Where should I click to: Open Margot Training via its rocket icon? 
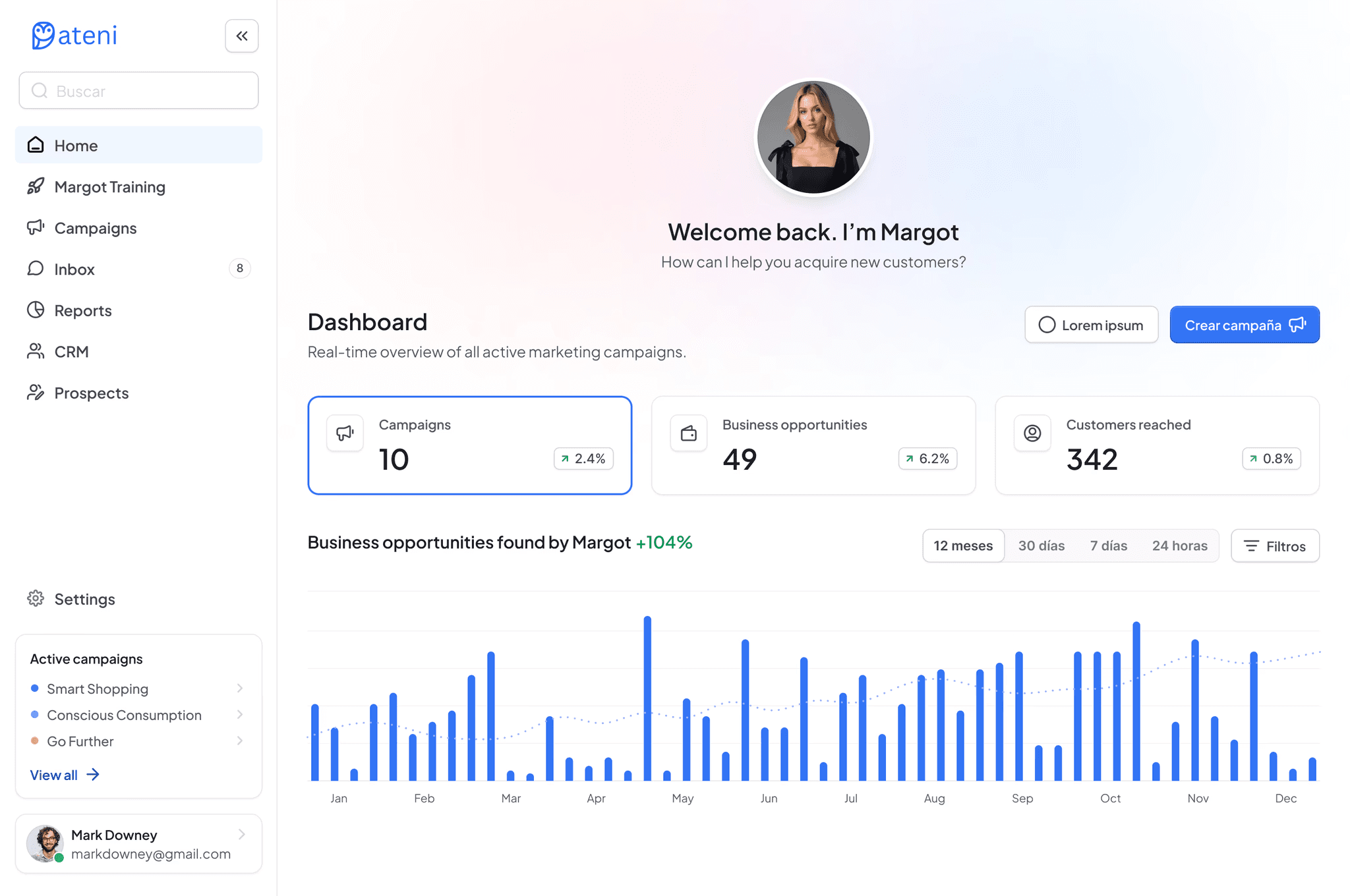pos(36,186)
